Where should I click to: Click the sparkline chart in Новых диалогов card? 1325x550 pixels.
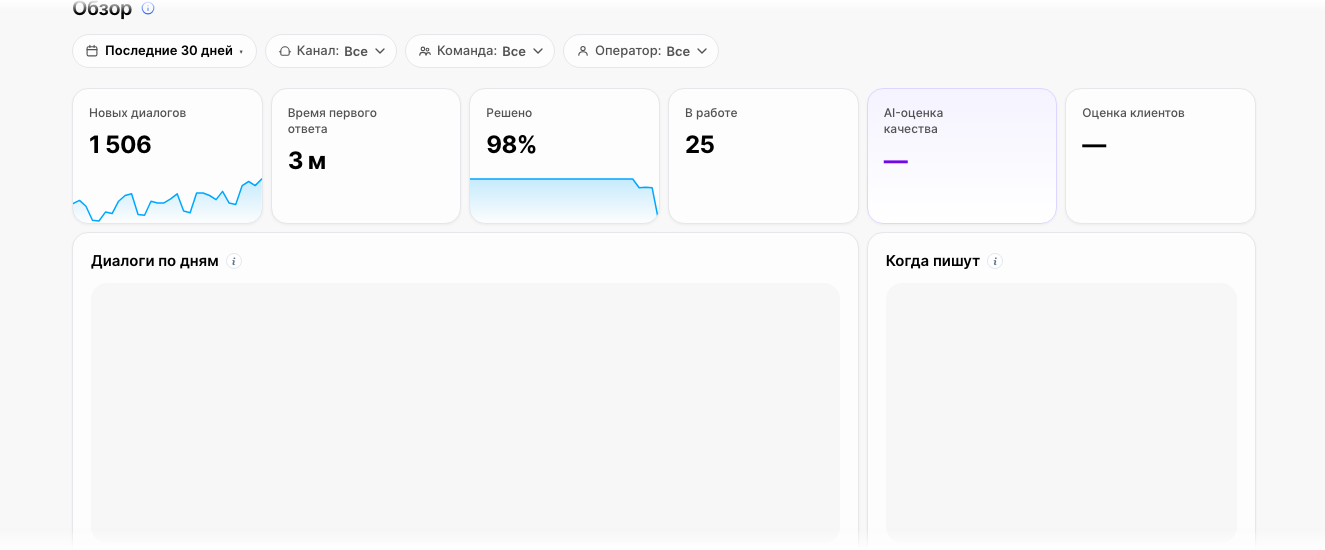pyautogui.click(x=168, y=200)
